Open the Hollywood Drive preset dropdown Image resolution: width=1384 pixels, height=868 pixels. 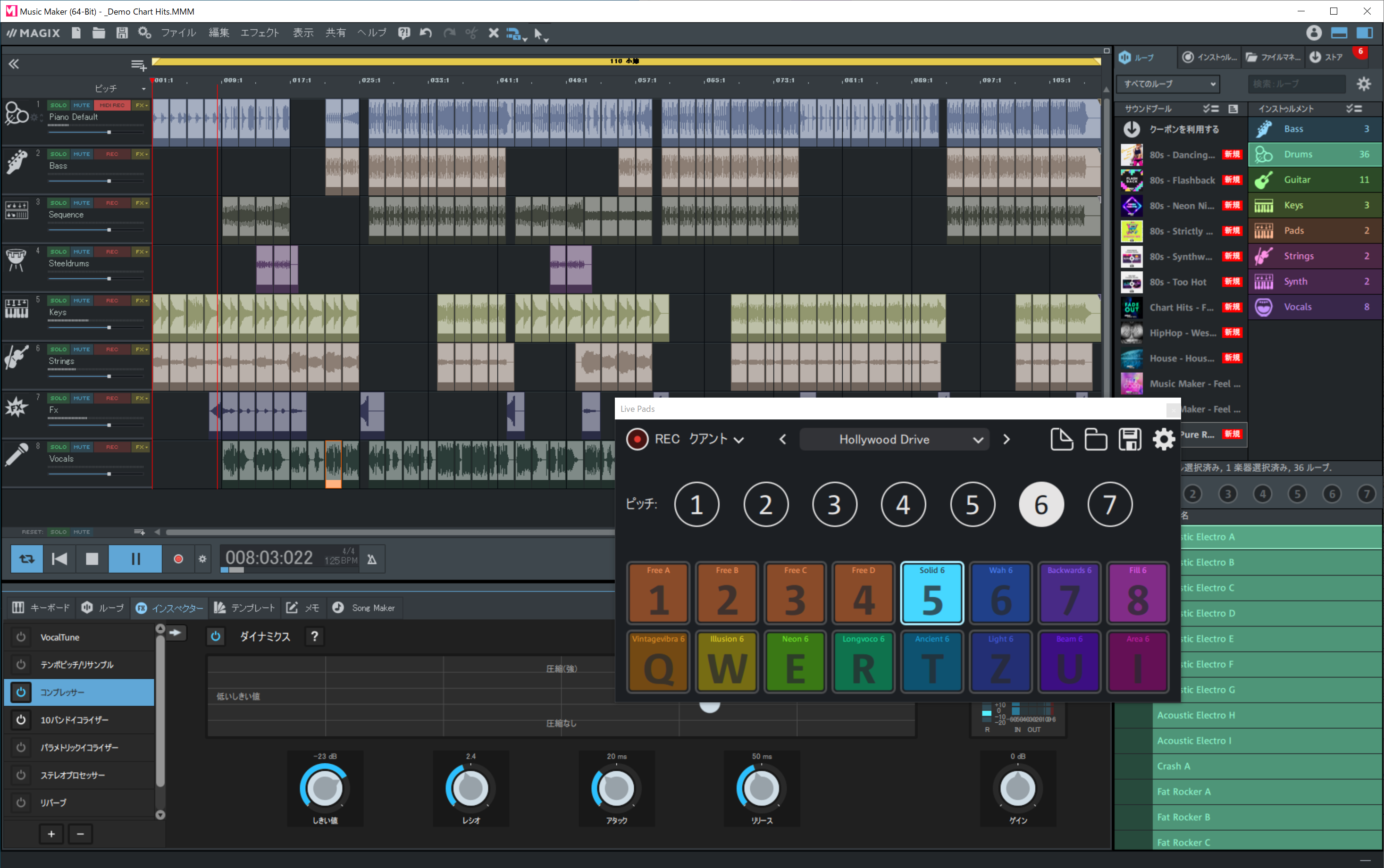click(x=894, y=439)
